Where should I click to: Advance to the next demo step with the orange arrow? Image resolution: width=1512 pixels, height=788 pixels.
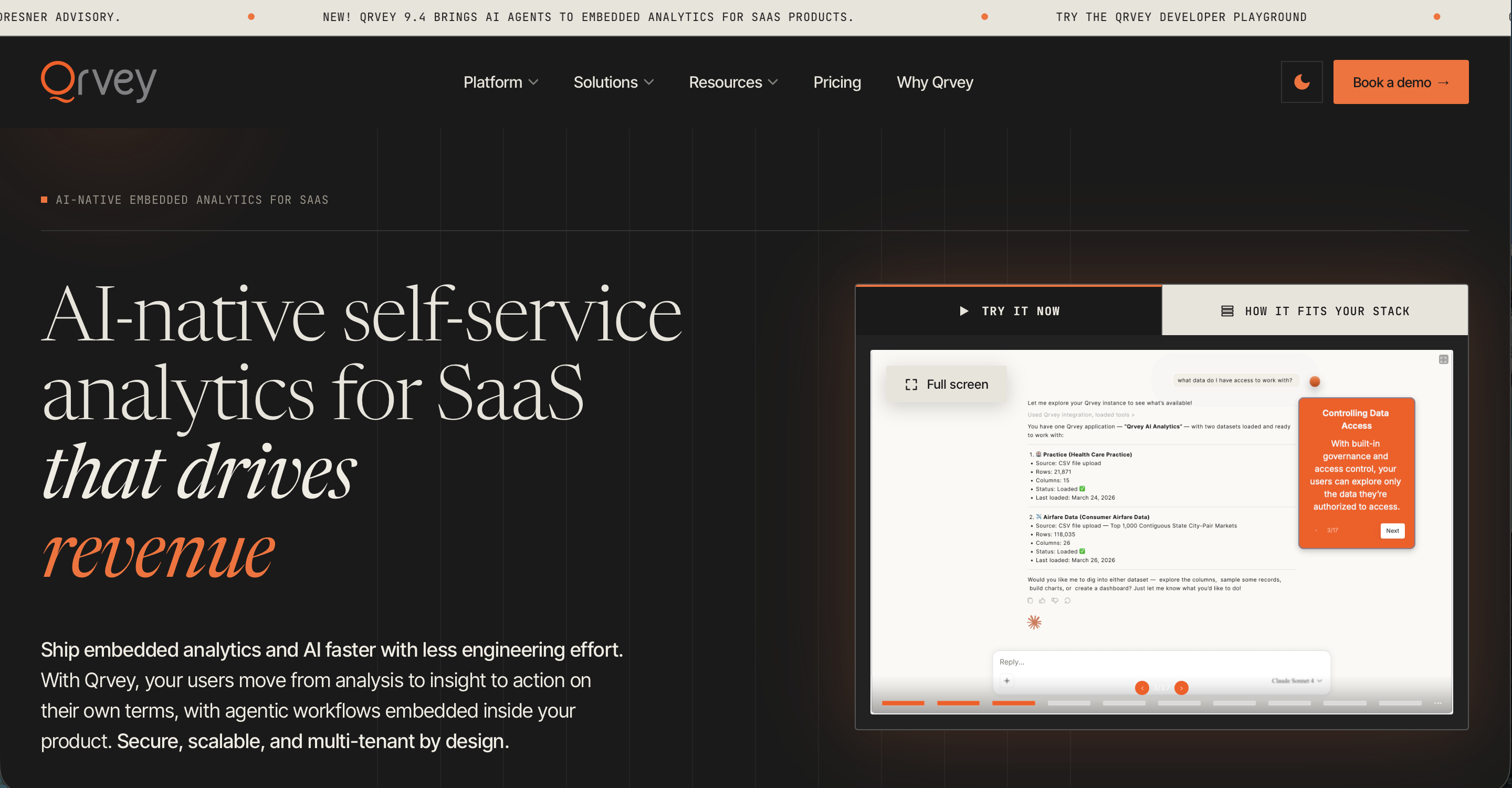pos(1182,688)
